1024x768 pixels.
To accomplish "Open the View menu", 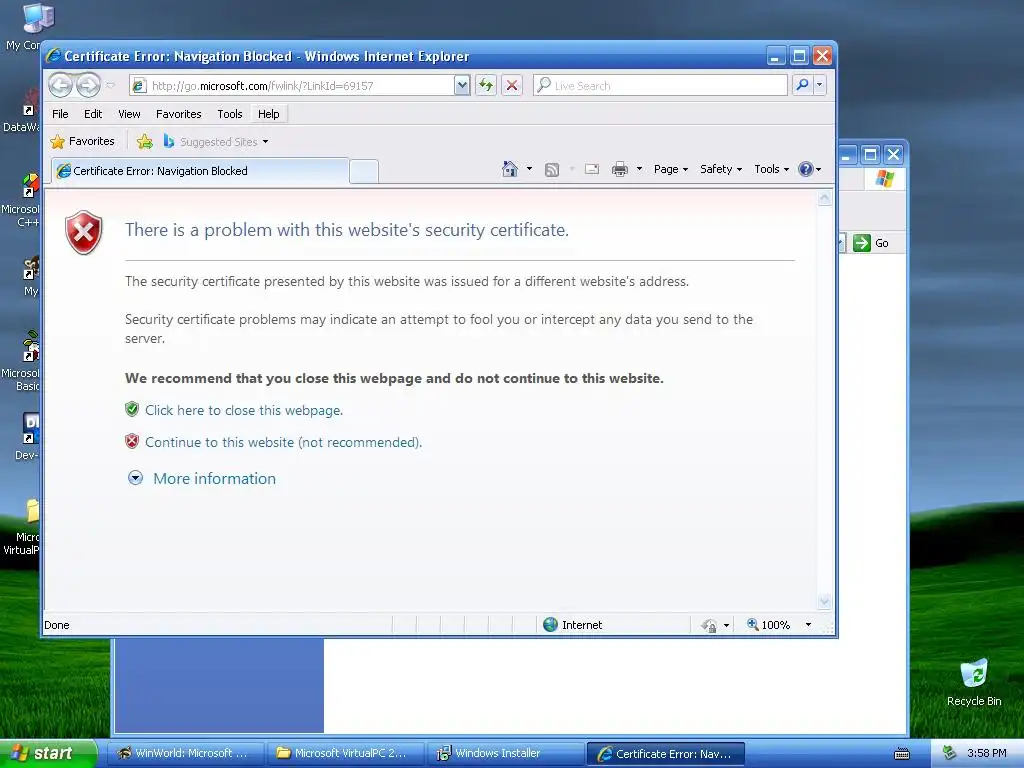I will coord(129,114).
